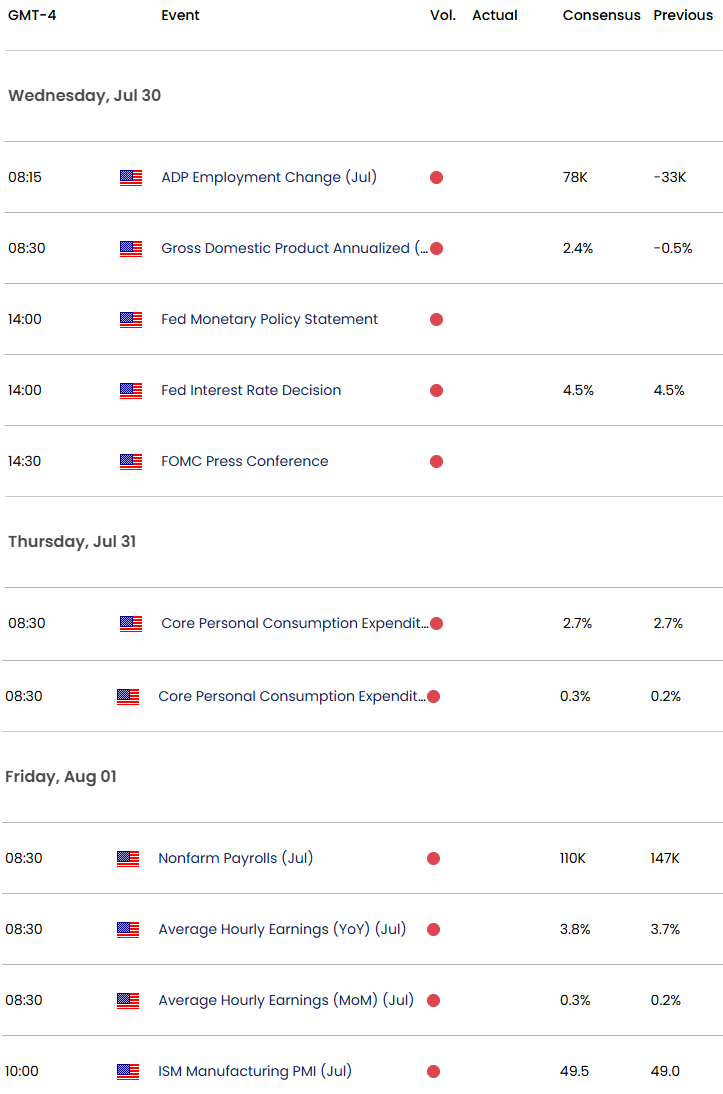723x1094 pixels.
Task: Click the Consensus column header
Action: coord(601,16)
